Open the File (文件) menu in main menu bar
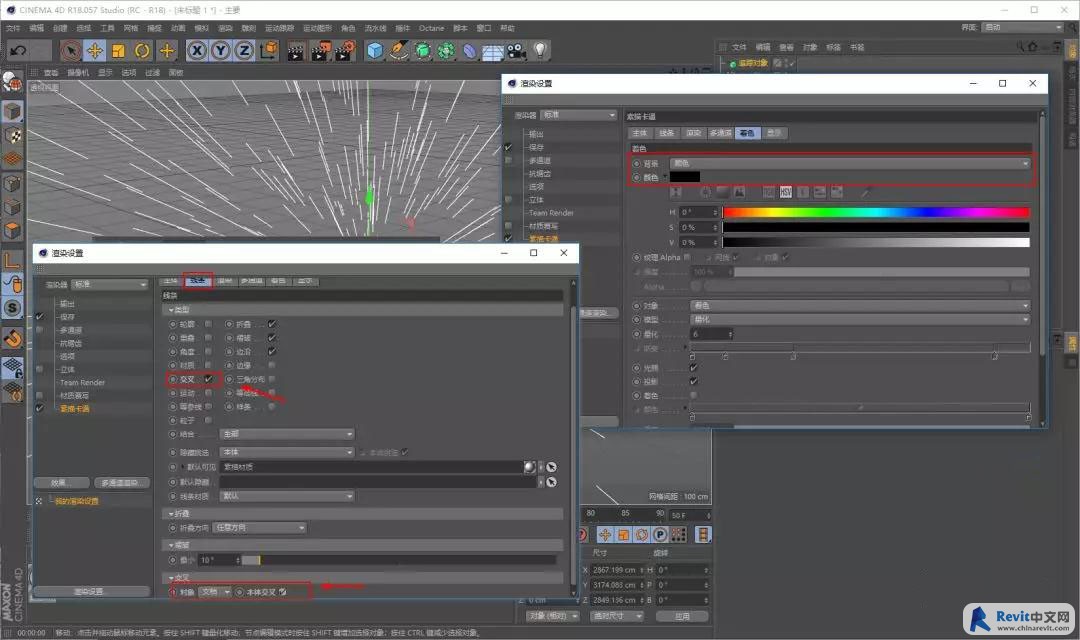Image resolution: width=1080 pixels, height=640 pixels. (x=13, y=28)
